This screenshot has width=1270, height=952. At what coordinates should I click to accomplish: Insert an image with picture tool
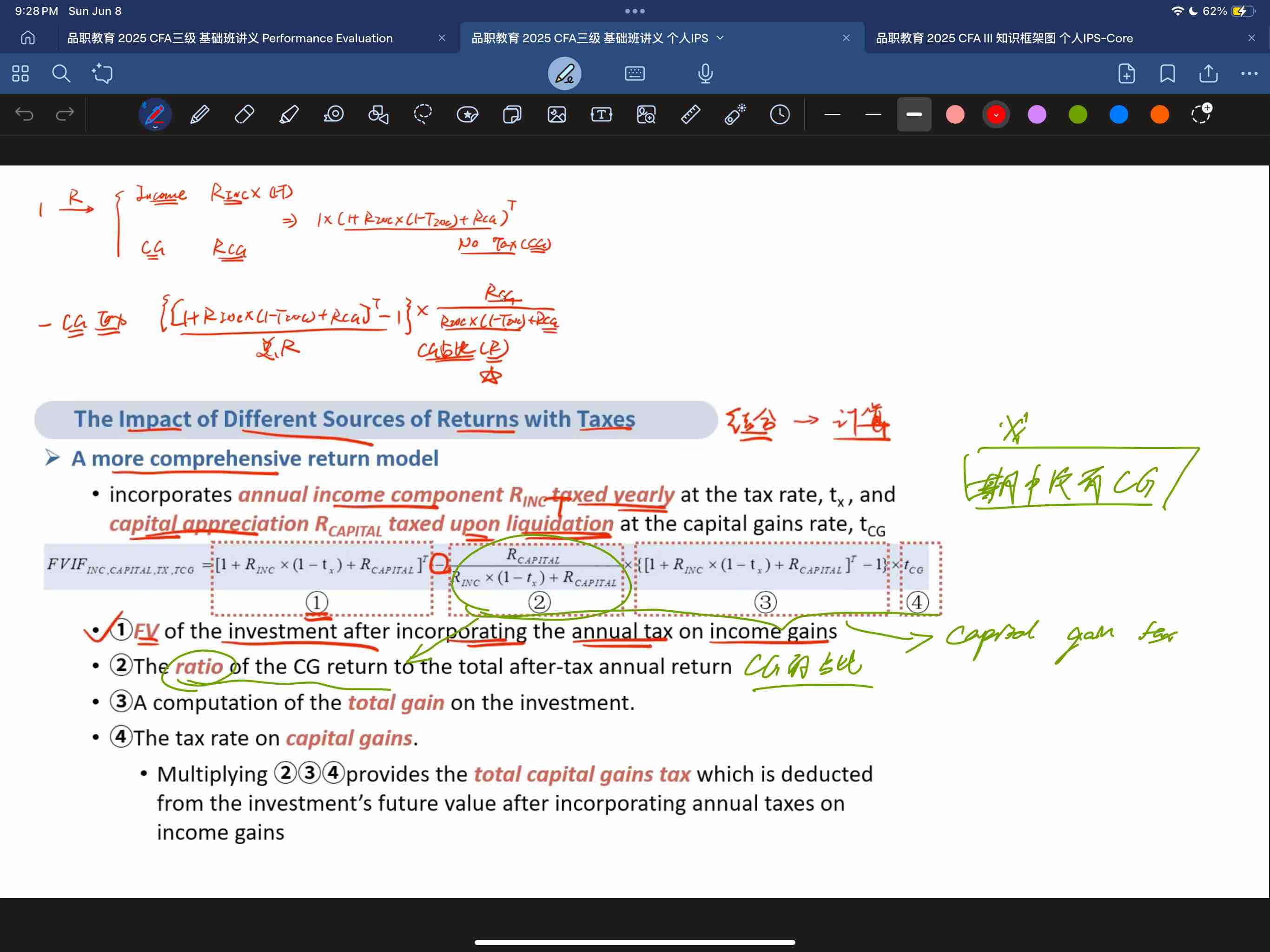pos(556,114)
